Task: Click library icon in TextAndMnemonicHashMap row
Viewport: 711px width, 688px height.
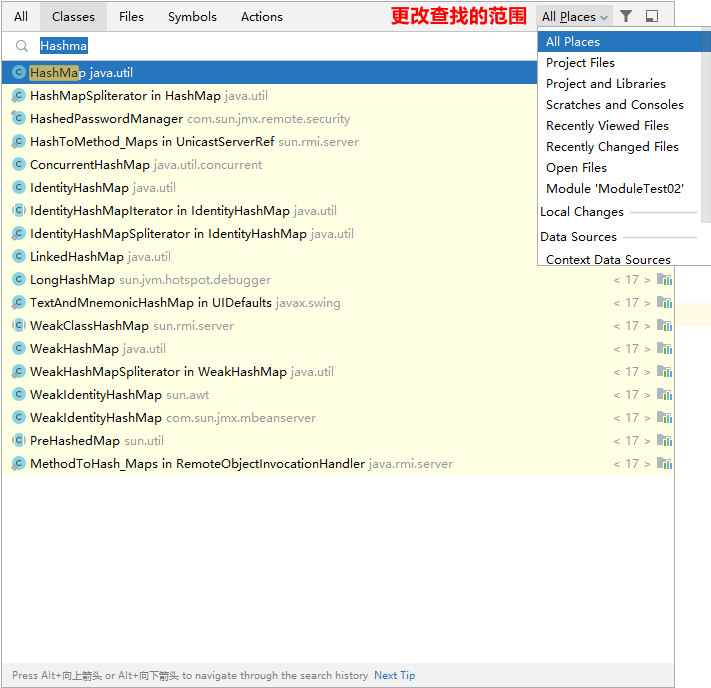Action: [x=664, y=303]
